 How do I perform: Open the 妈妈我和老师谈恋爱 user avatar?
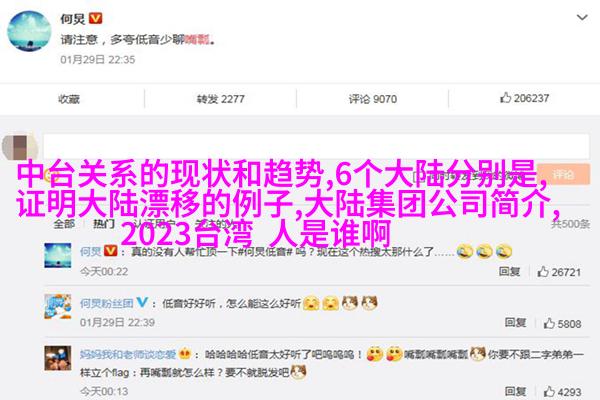click(58, 358)
